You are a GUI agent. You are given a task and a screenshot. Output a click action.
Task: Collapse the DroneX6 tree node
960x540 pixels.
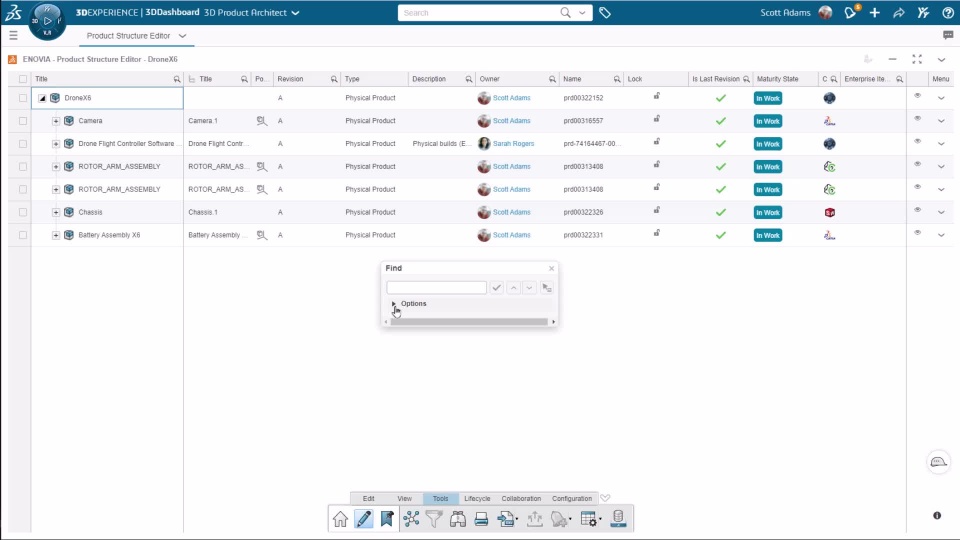[42, 98]
